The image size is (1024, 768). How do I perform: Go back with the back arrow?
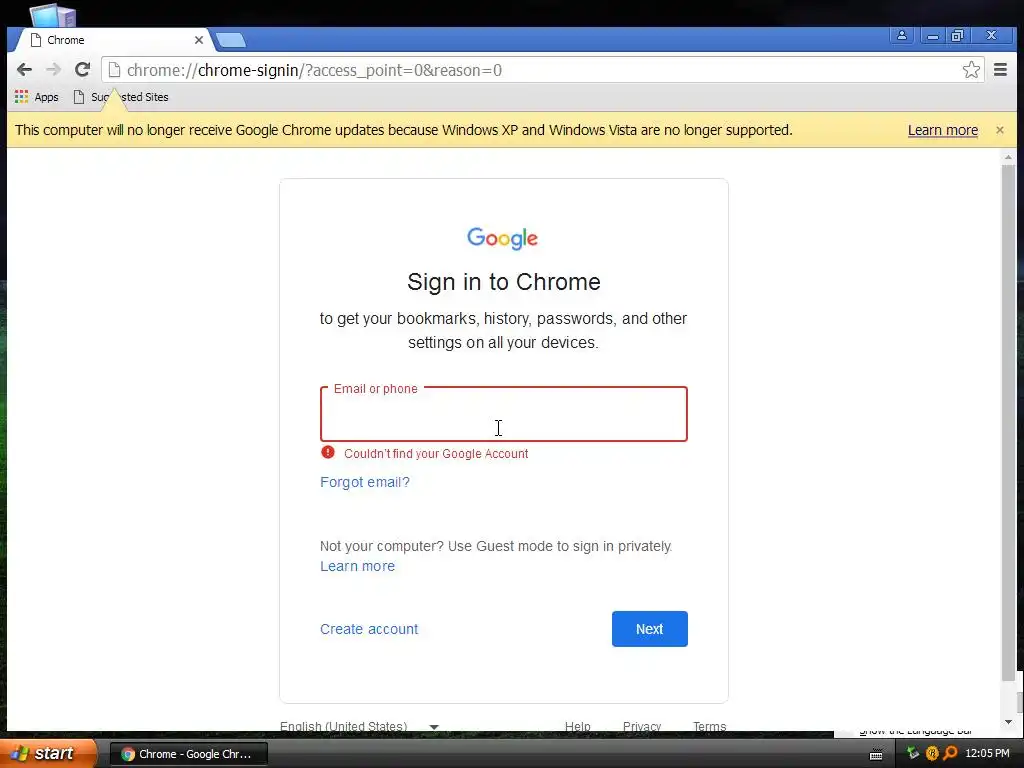pyautogui.click(x=24, y=69)
